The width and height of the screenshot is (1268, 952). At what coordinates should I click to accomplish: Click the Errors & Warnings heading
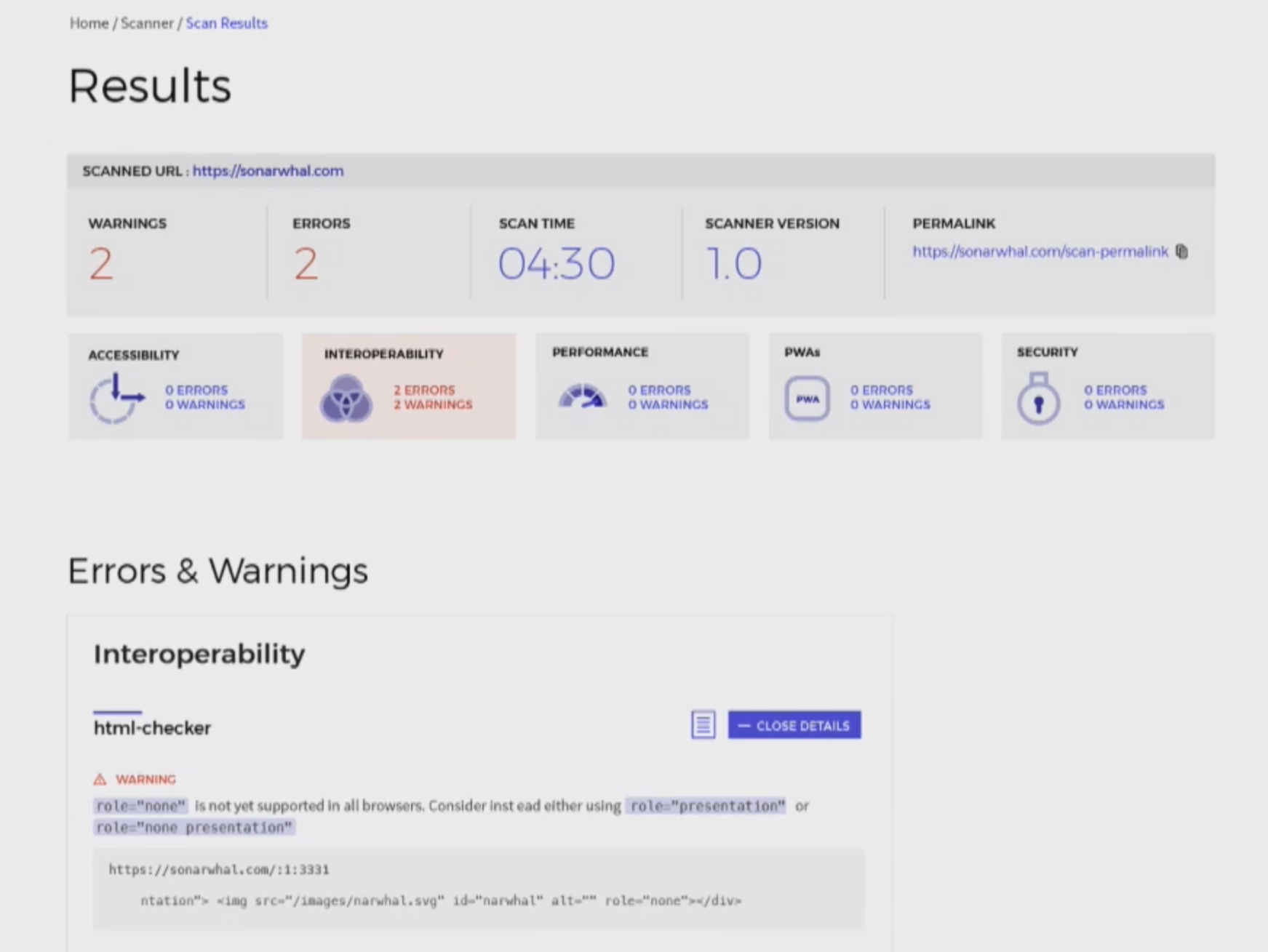(x=218, y=571)
